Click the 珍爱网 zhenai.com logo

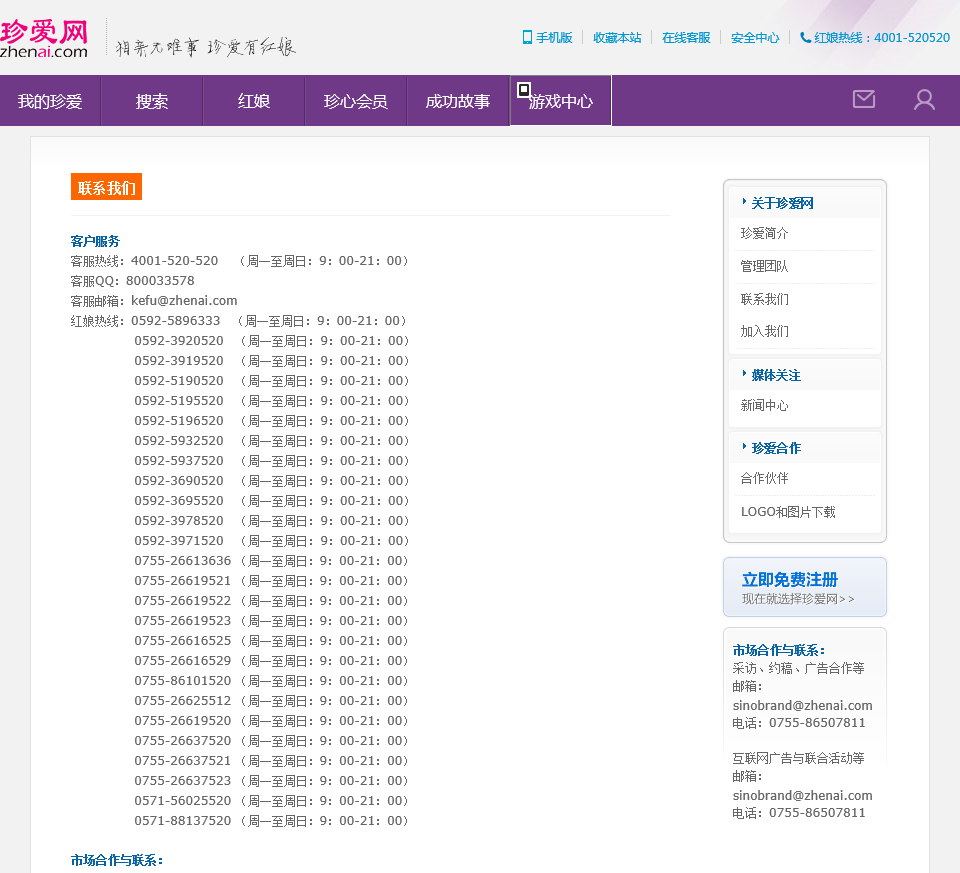[44, 39]
